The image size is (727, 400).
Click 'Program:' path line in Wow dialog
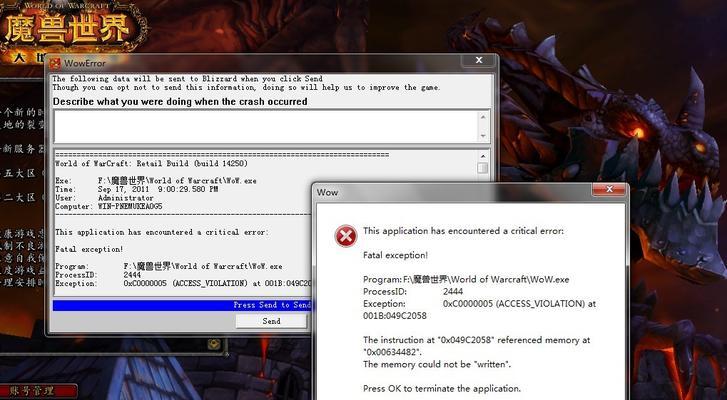[466, 279]
